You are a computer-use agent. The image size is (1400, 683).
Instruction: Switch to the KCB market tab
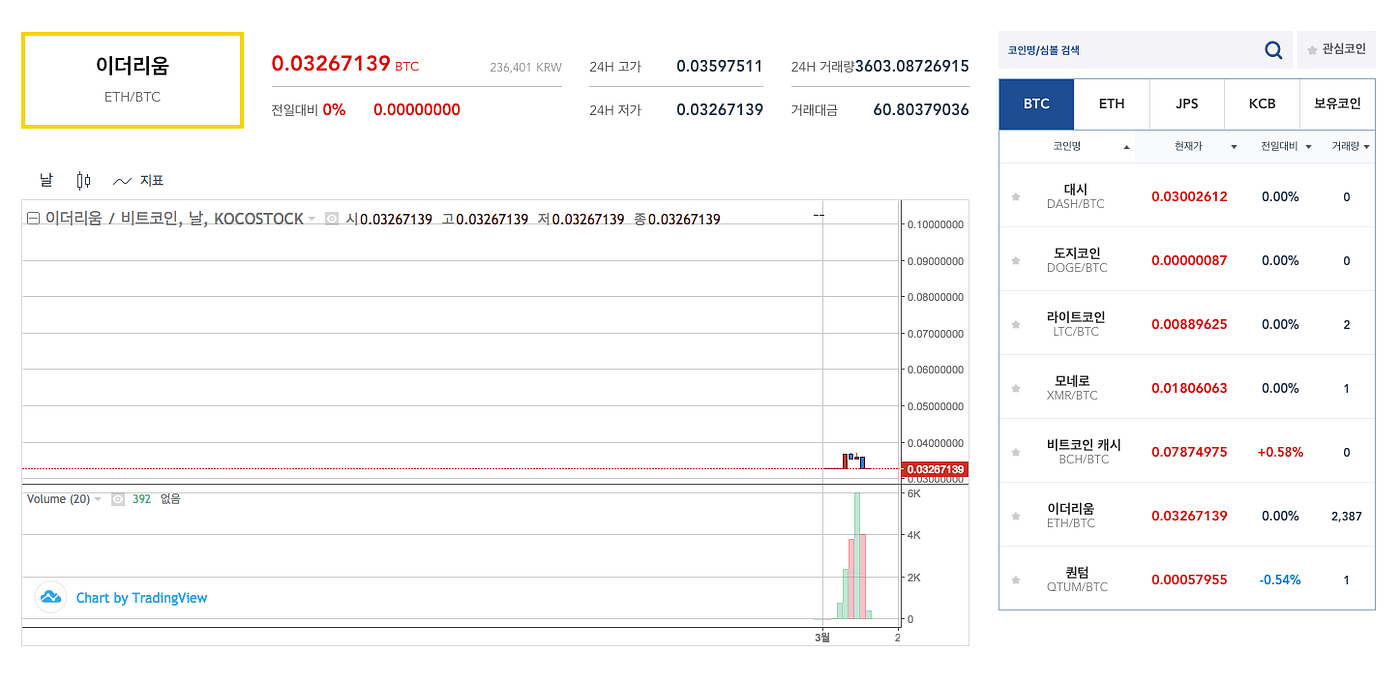pyautogui.click(x=1262, y=104)
